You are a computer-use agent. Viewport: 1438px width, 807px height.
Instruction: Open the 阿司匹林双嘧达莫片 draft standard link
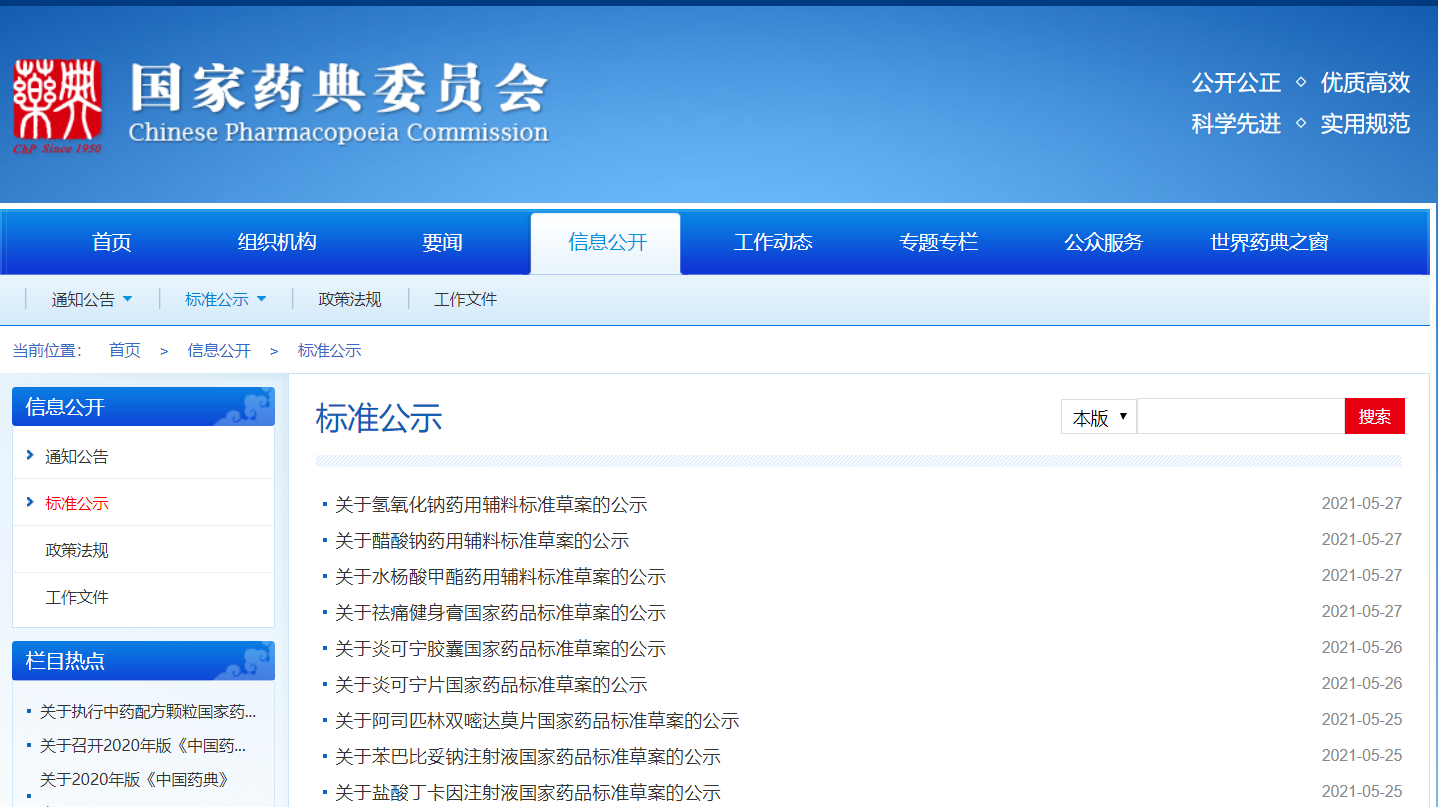click(x=537, y=721)
